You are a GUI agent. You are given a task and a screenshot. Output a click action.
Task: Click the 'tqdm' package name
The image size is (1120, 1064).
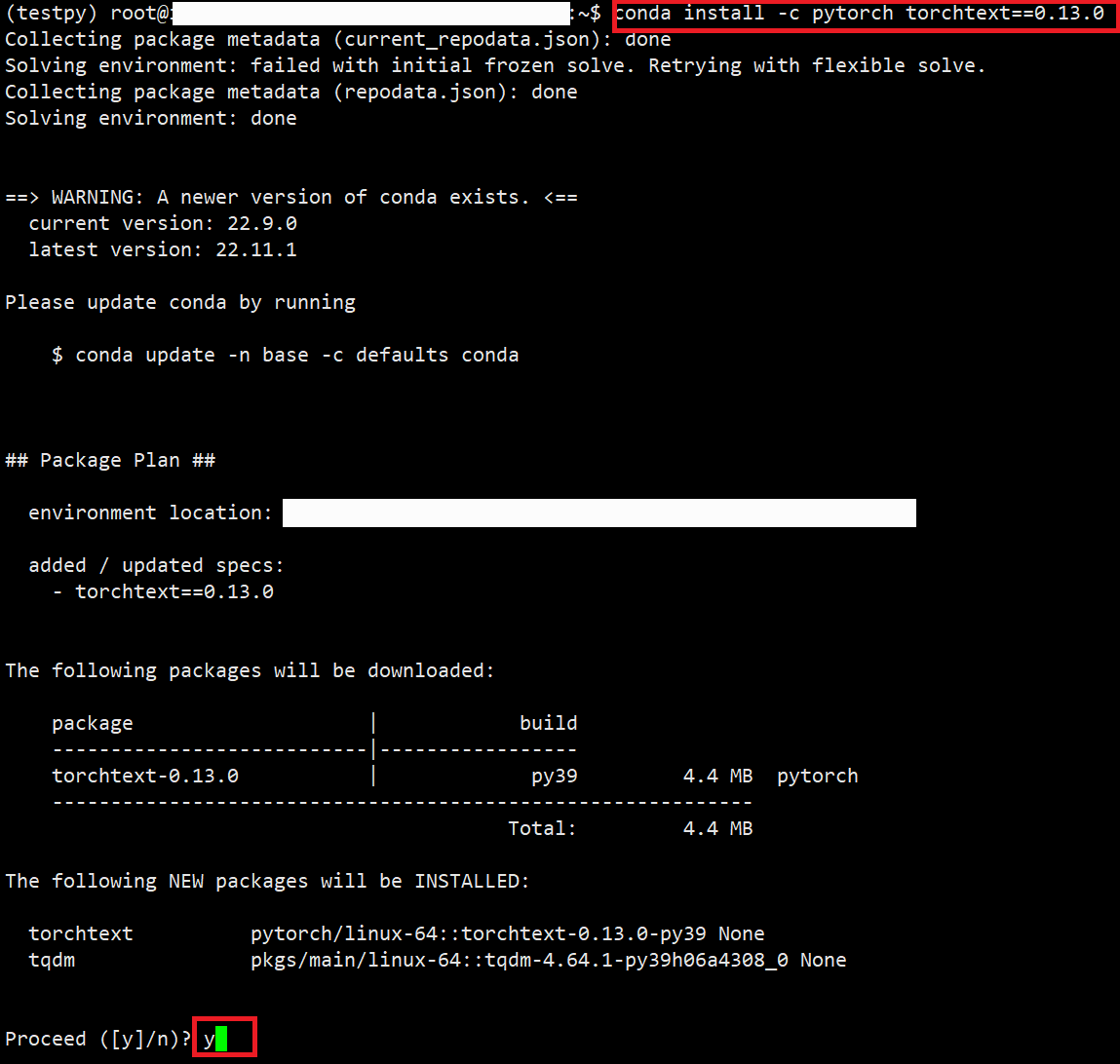click(x=52, y=961)
